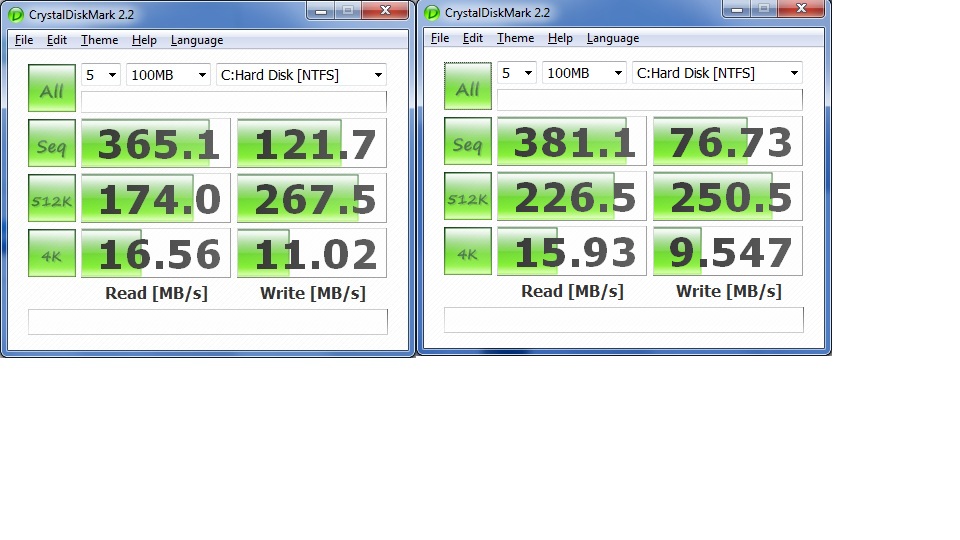The image size is (960, 540).
Task: Click 4K write value 9.547
Action: pyautogui.click(x=728, y=251)
